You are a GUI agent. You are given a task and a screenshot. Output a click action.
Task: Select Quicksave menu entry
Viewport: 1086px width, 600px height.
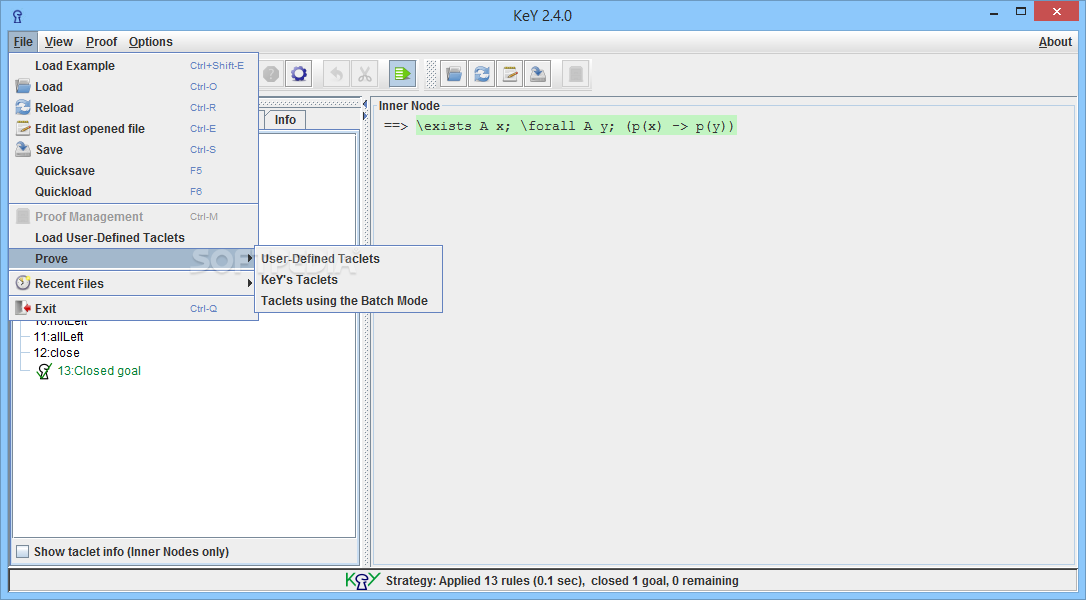click(x=134, y=170)
